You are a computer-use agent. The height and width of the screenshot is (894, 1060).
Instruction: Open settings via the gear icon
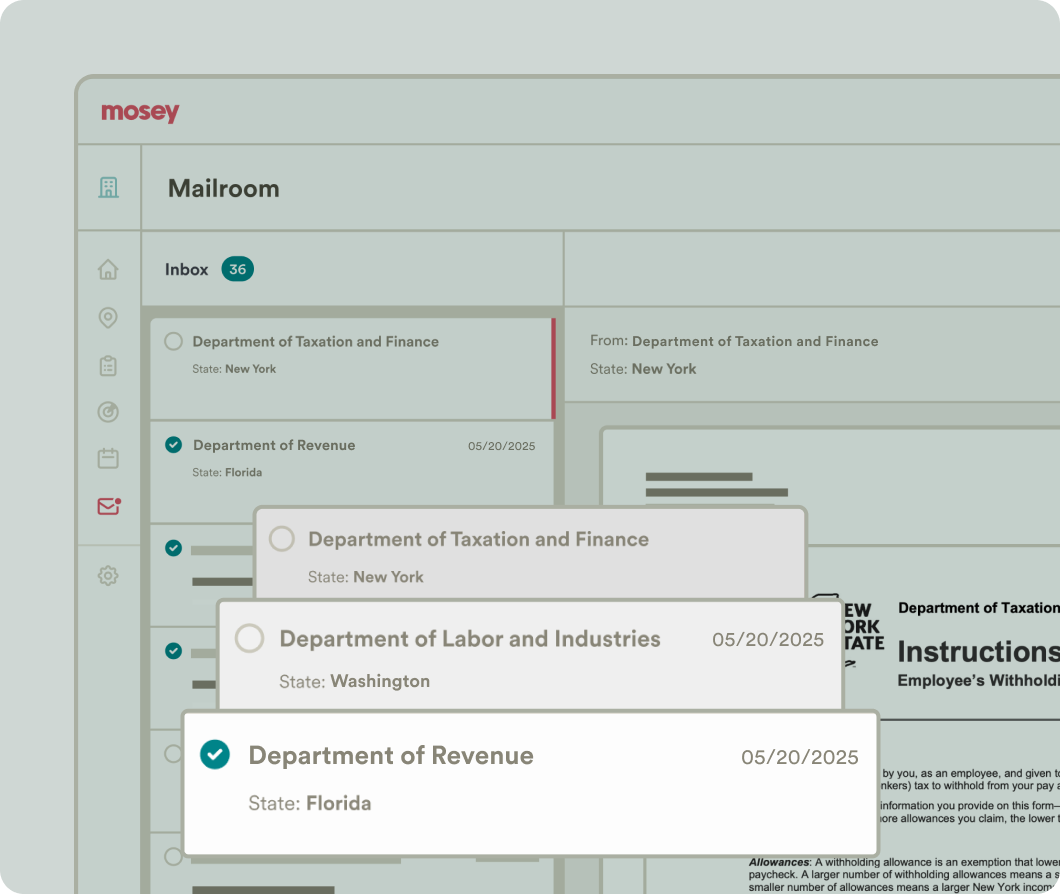click(108, 575)
